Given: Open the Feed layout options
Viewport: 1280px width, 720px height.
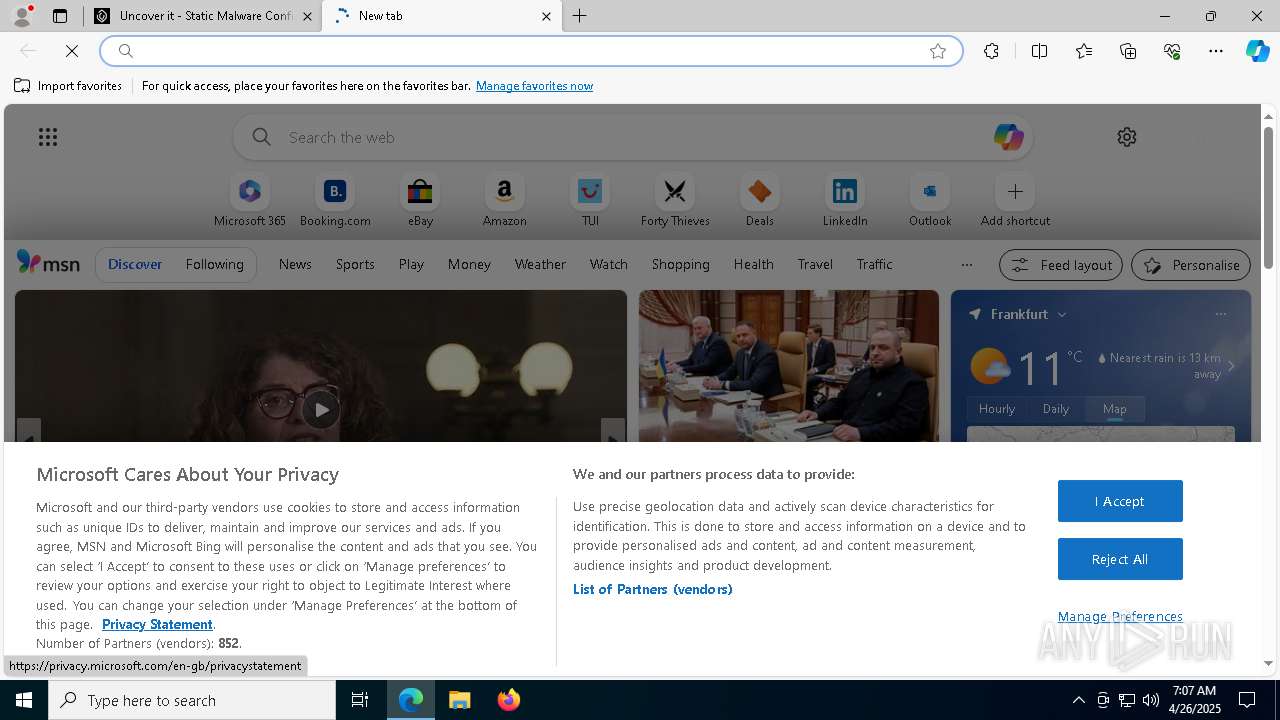Looking at the screenshot, I should click(x=1061, y=265).
